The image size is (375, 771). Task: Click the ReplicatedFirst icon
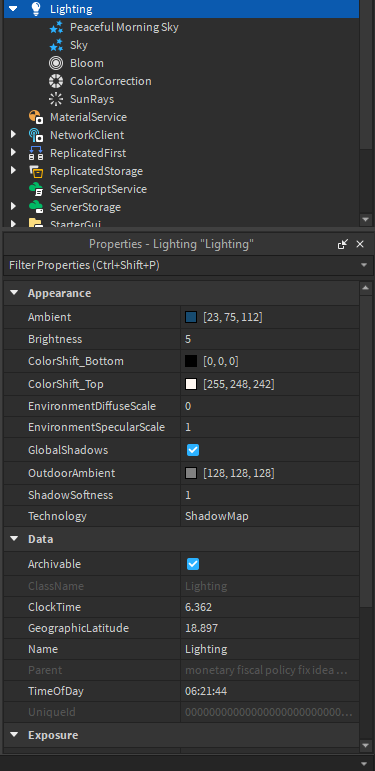click(x=36, y=153)
